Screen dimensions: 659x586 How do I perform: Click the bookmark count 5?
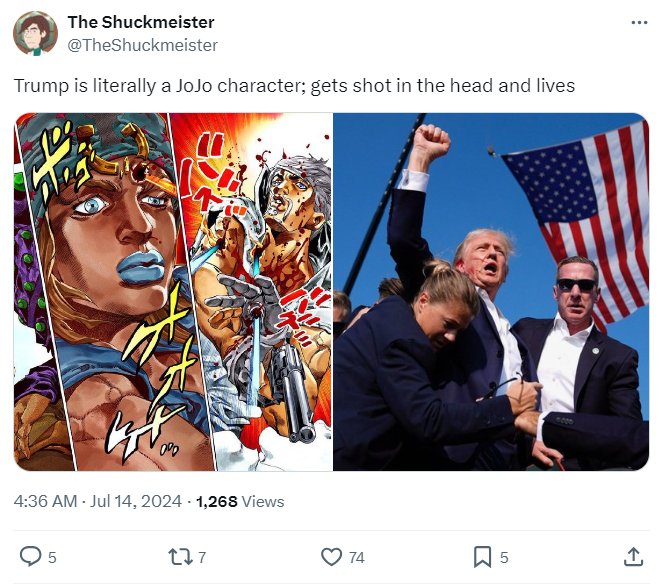pos(504,557)
